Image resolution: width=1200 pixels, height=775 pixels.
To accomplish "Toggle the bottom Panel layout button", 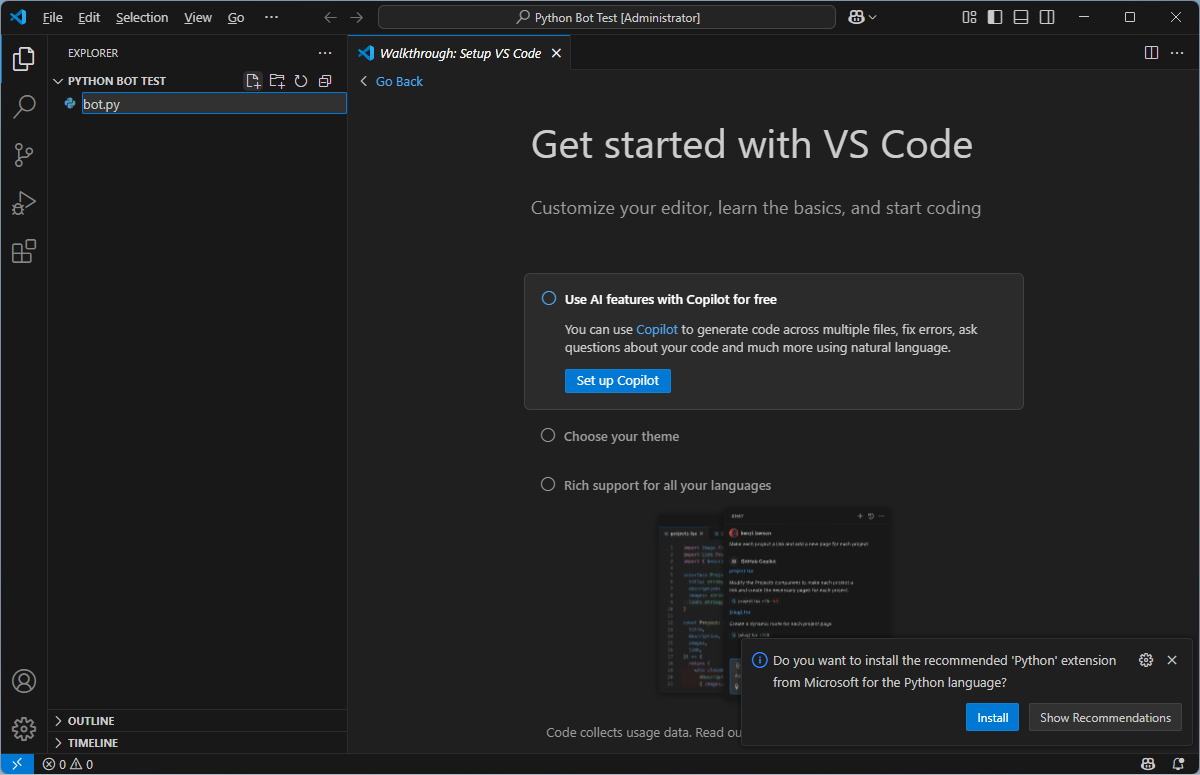I will [1021, 17].
